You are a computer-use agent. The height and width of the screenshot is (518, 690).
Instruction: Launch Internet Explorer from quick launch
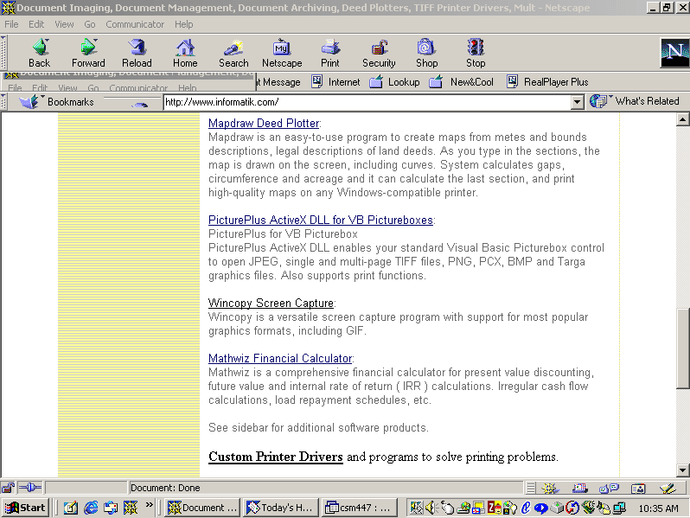[91, 508]
